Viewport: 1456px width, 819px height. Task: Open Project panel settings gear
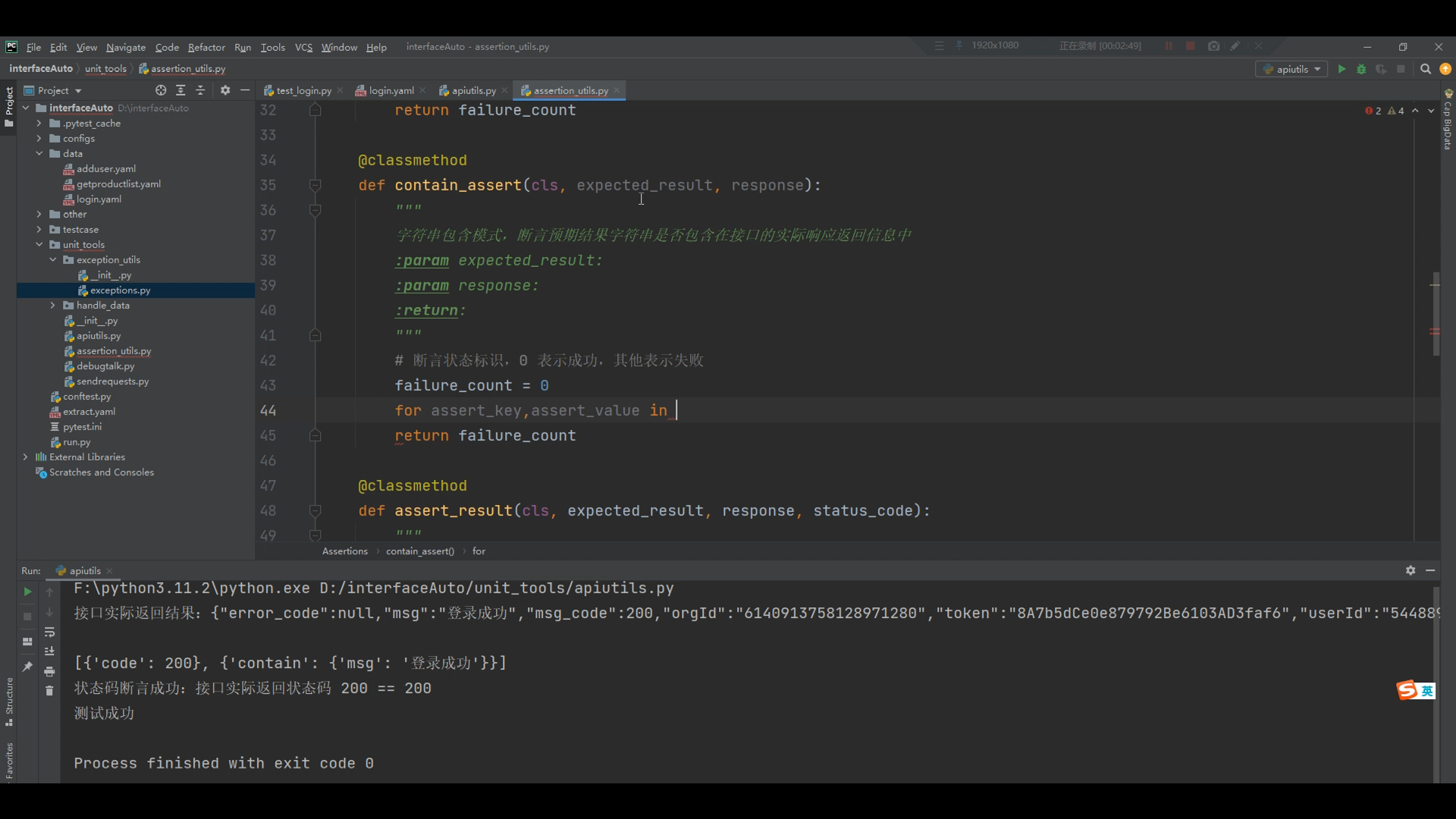pyautogui.click(x=225, y=90)
